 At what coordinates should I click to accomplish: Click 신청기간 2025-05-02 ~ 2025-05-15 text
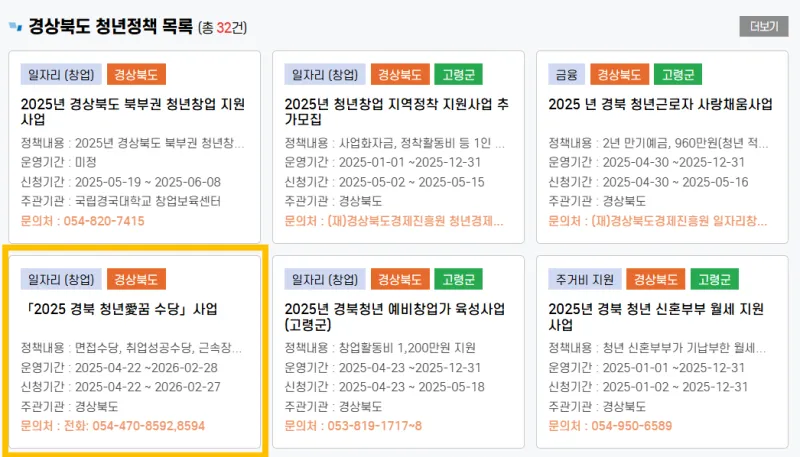(385, 182)
